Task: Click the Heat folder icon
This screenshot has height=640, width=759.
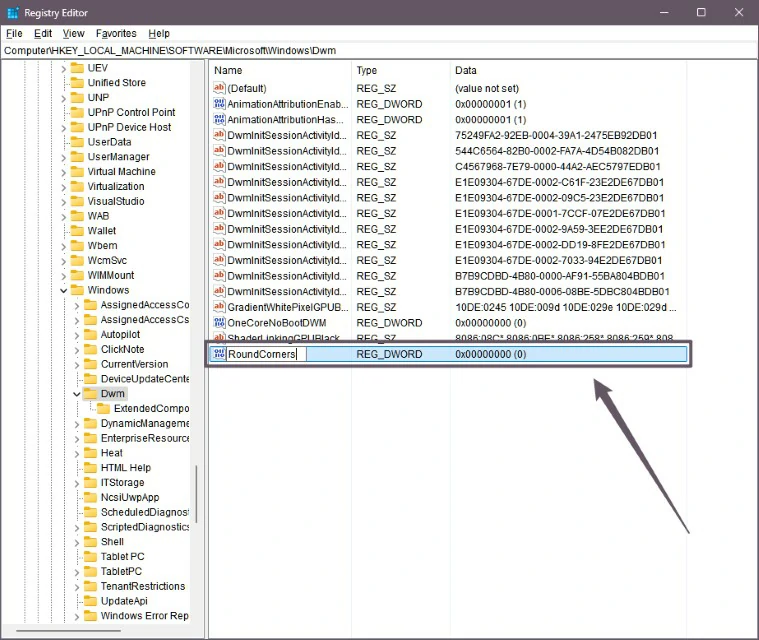Action: 91,453
